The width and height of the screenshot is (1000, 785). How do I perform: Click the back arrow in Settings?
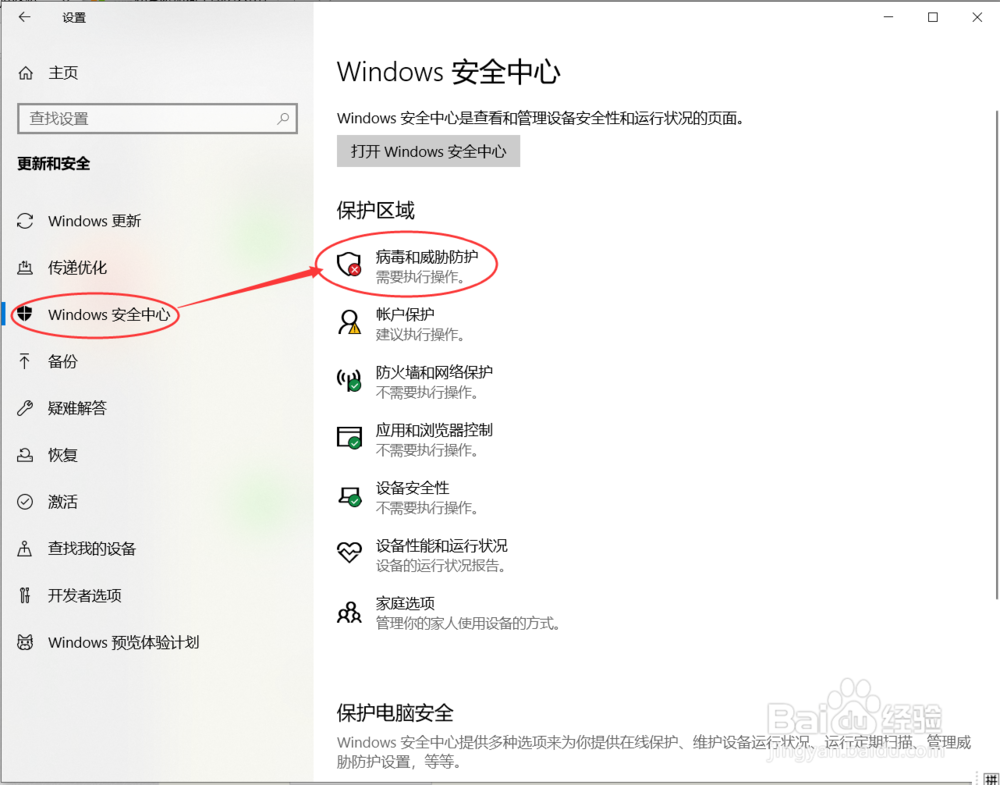(x=24, y=17)
